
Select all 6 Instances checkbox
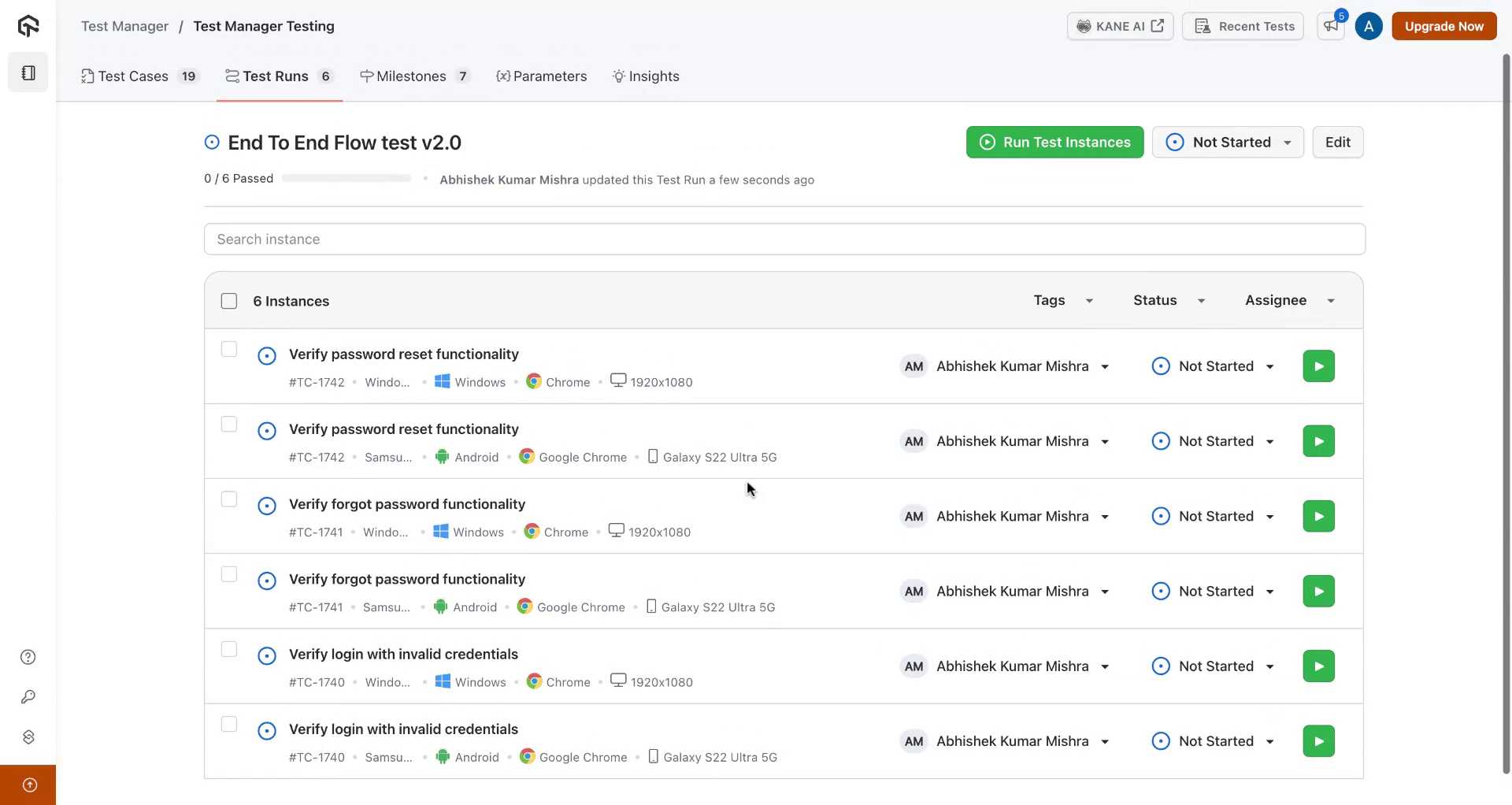click(229, 301)
